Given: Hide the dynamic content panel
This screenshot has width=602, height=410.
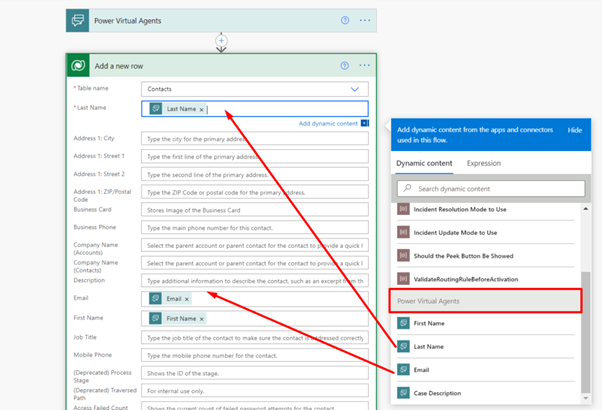Looking at the screenshot, I should coord(575,130).
